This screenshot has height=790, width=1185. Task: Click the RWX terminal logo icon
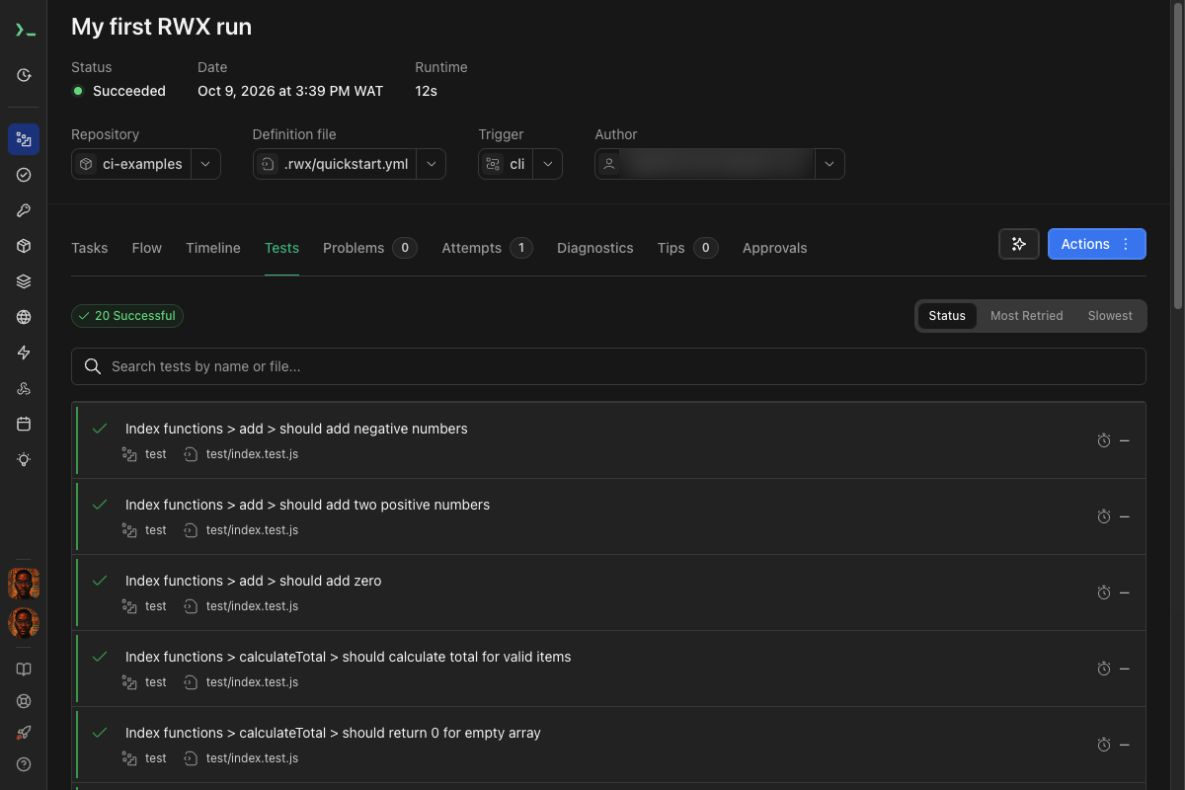click(x=24, y=30)
